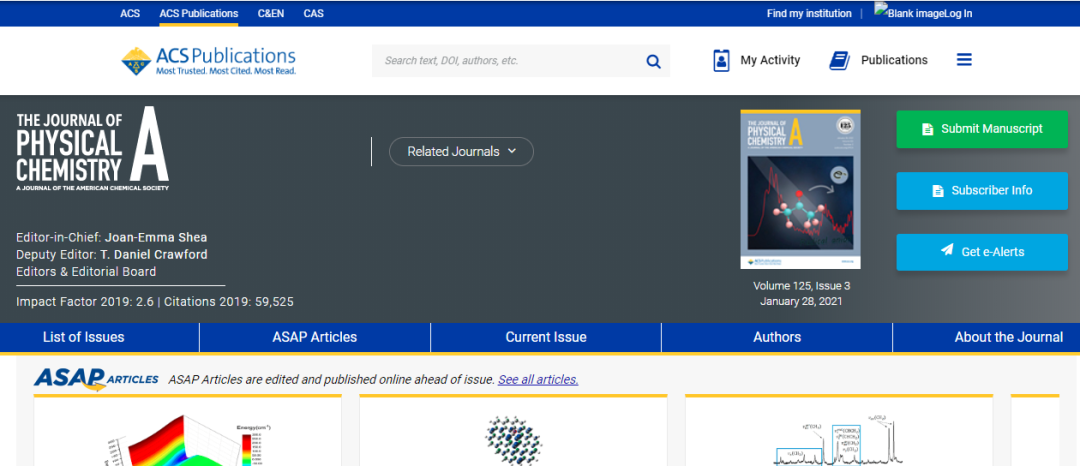Click Deputy Editor T. Daniel Crawford name
Image resolution: width=1080 pixels, height=466 pixels.
(x=154, y=255)
